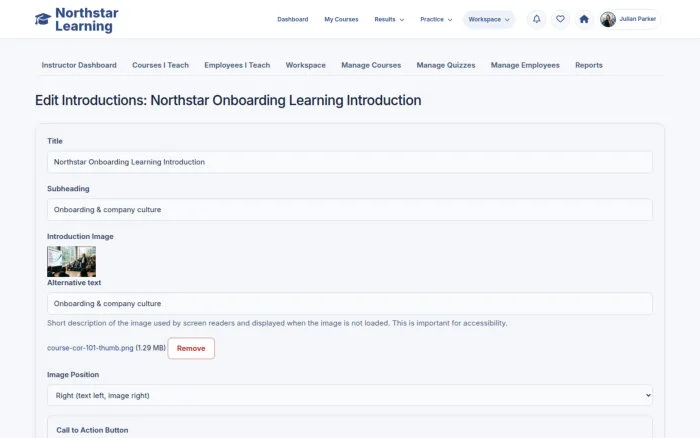Click the introduction image thumbnail

[x=71, y=262]
